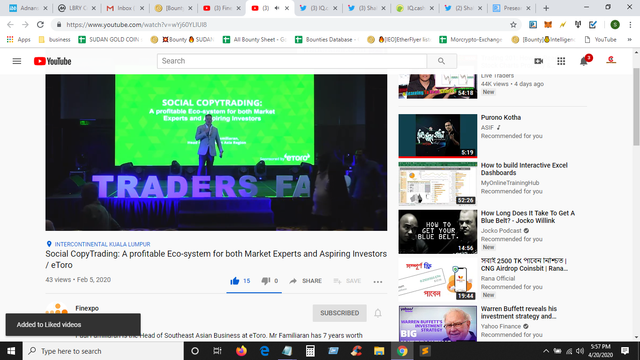Open the Warren Buffett investment strategy video
640x360 pixels.
[x=519, y=312]
